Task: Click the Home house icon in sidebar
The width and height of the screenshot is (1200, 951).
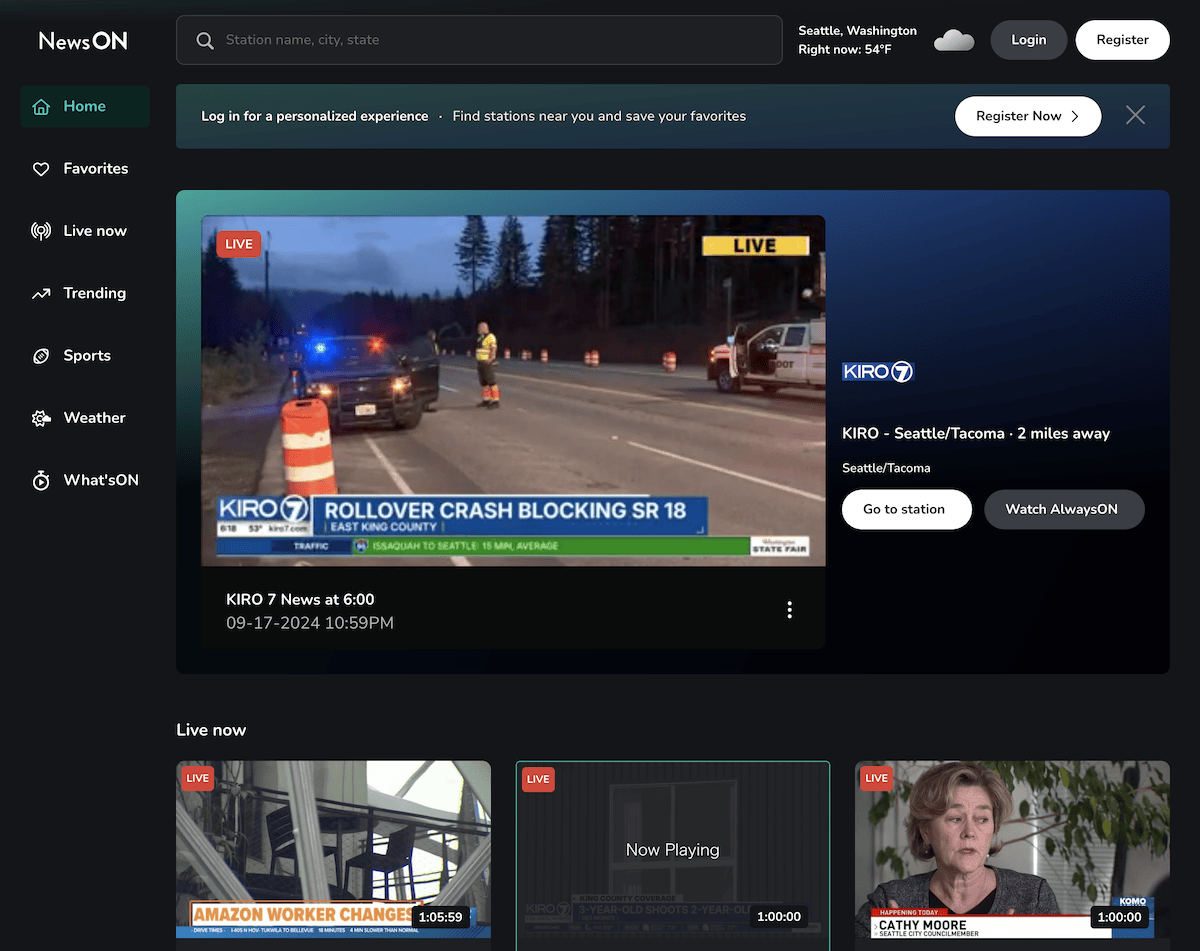Action: [41, 107]
